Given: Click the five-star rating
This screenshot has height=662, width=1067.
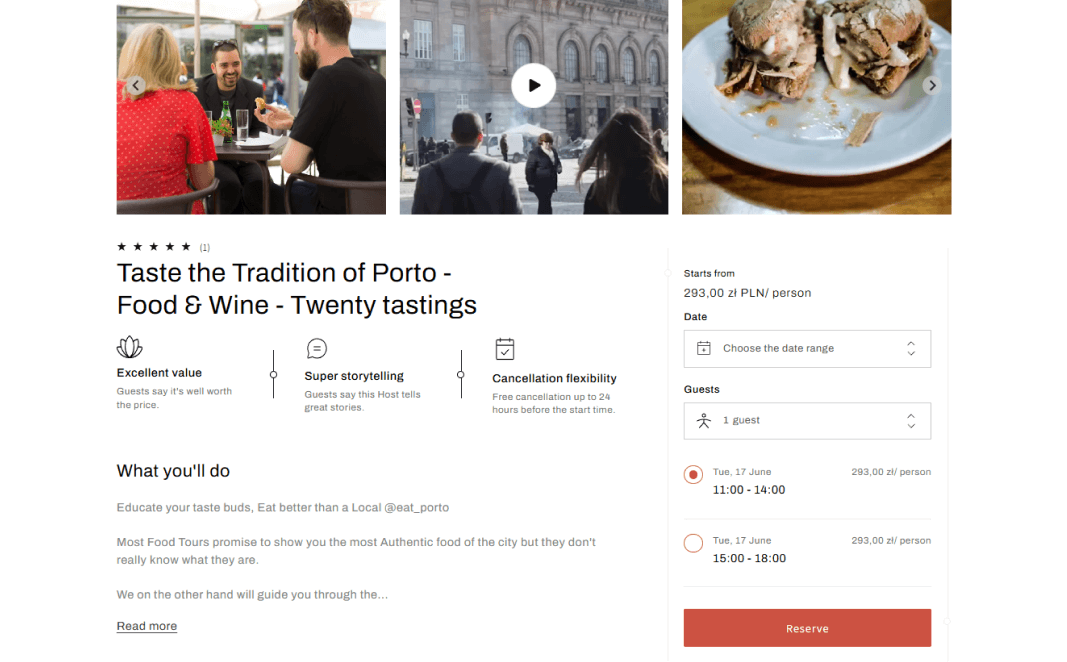Looking at the screenshot, I should coord(154,247).
